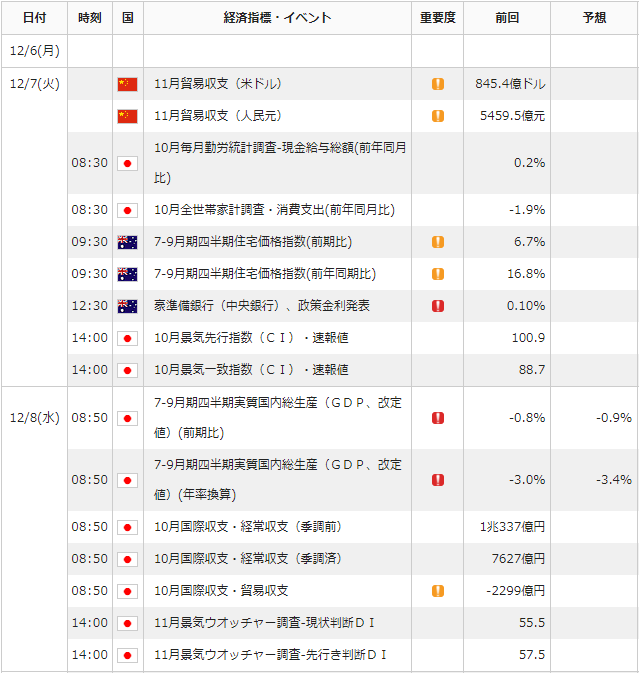Click the 12:30 time cell
639x673 pixels.
point(90,306)
